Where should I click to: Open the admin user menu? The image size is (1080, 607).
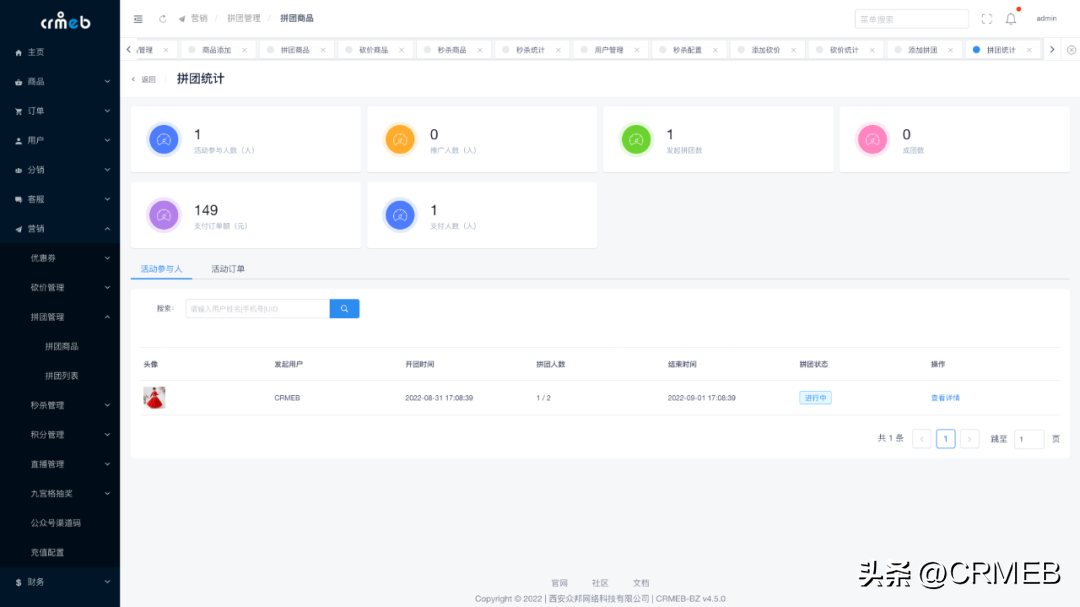(1046, 19)
